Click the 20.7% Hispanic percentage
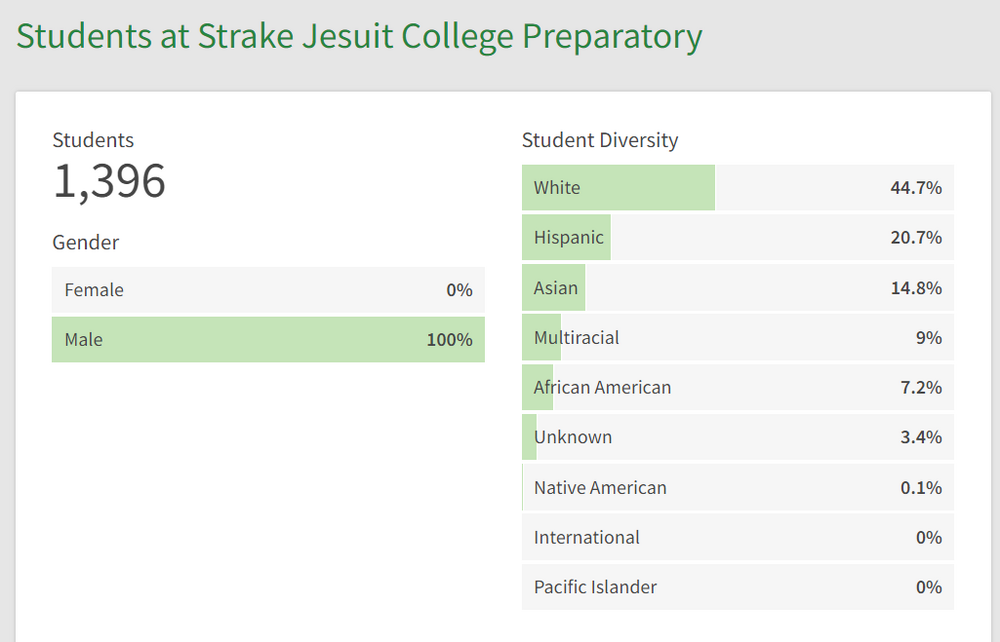 click(x=916, y=238)
